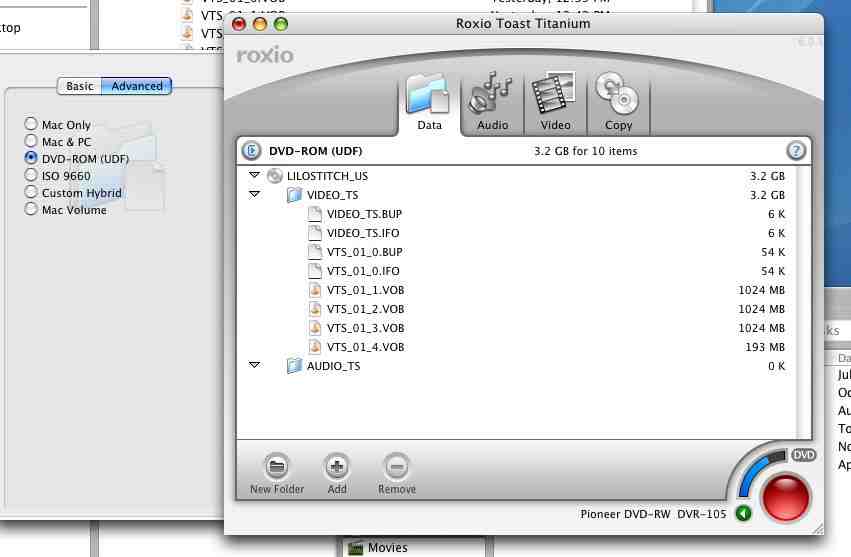This screenshot has width=851, height=557.
Task: Select the VTS_01_0.IFO file name
Action: pyautogui.click(x=363, y=271)
